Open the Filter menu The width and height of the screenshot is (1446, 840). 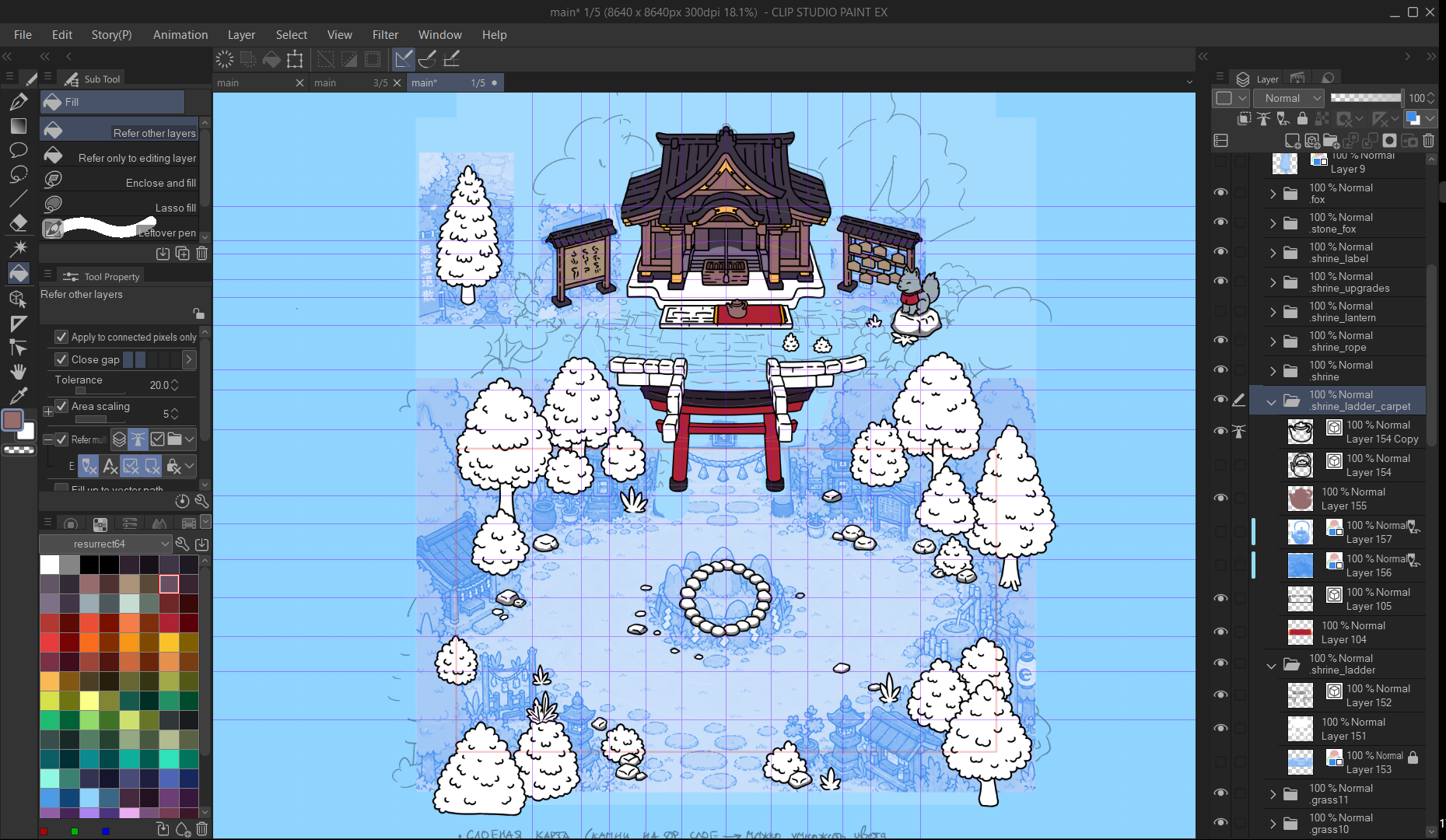[x=385, y=35]
